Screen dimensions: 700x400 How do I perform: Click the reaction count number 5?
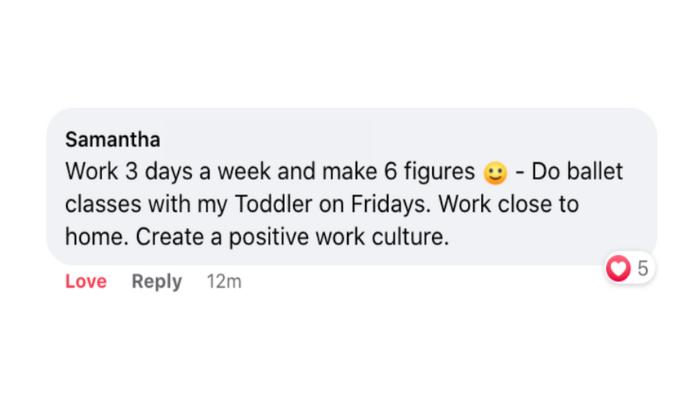642,269
